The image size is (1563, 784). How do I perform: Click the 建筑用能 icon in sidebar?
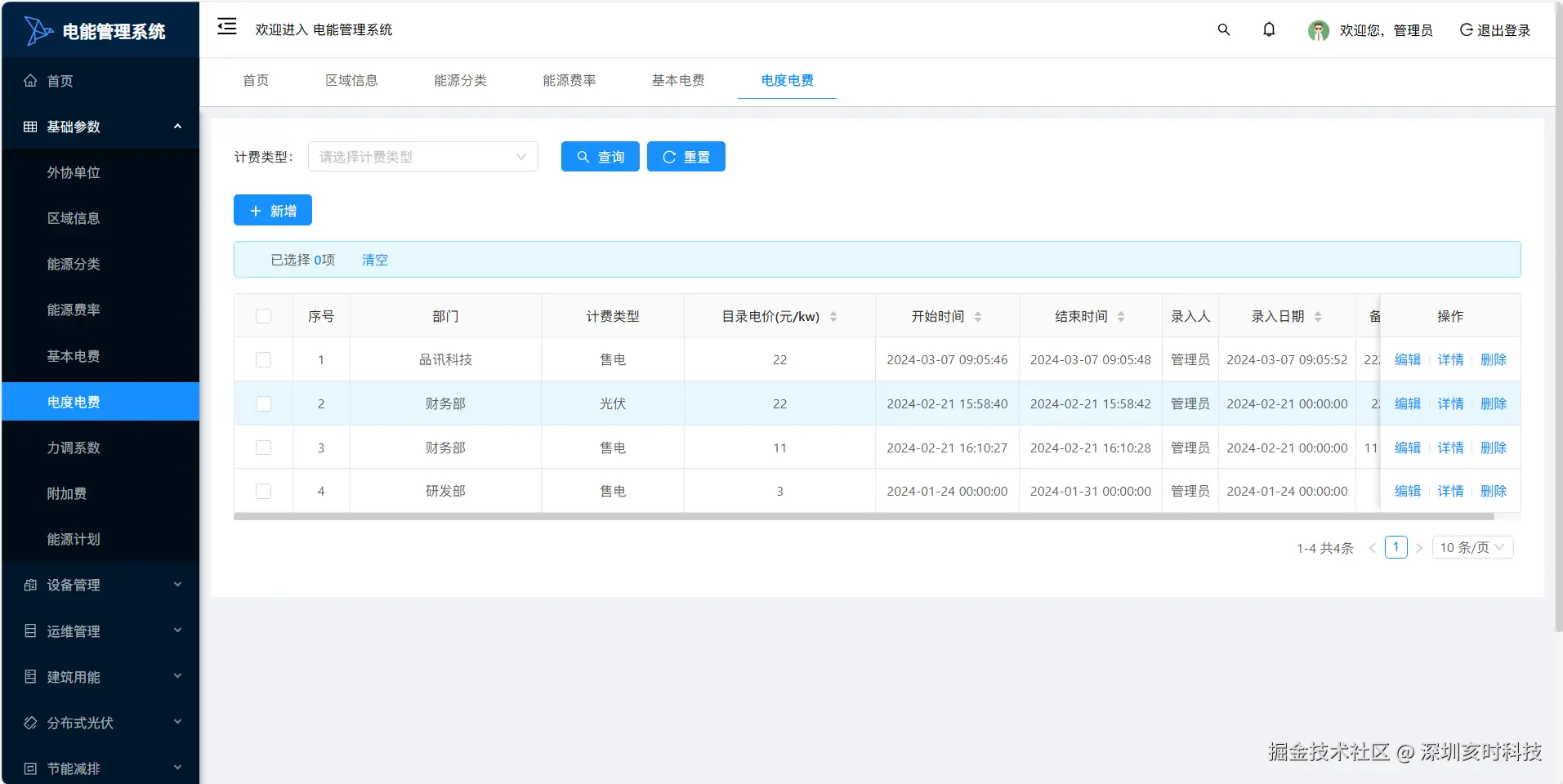pos(30,676)
